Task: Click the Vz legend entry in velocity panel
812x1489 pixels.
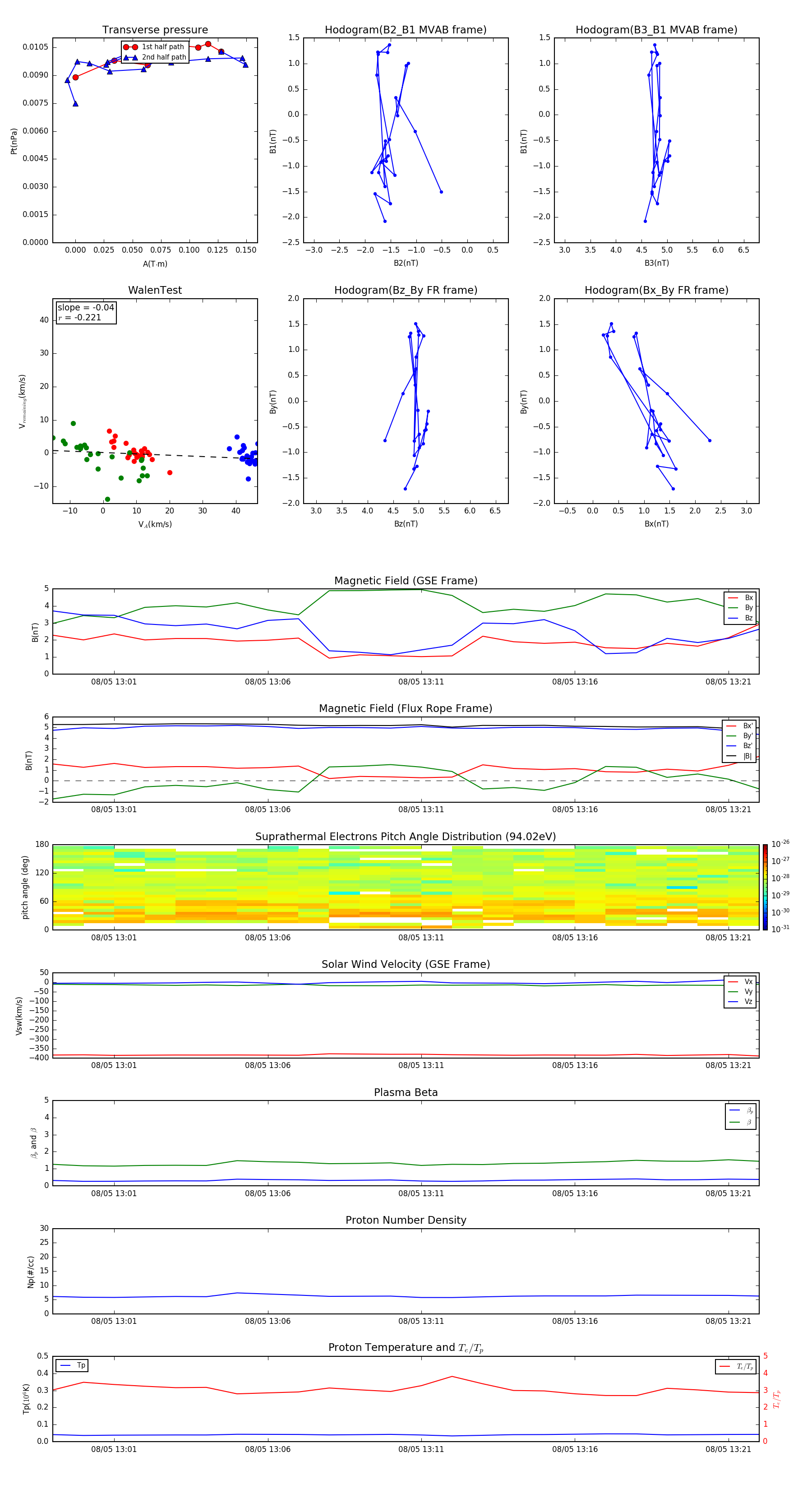Action: click(740, 1002)
